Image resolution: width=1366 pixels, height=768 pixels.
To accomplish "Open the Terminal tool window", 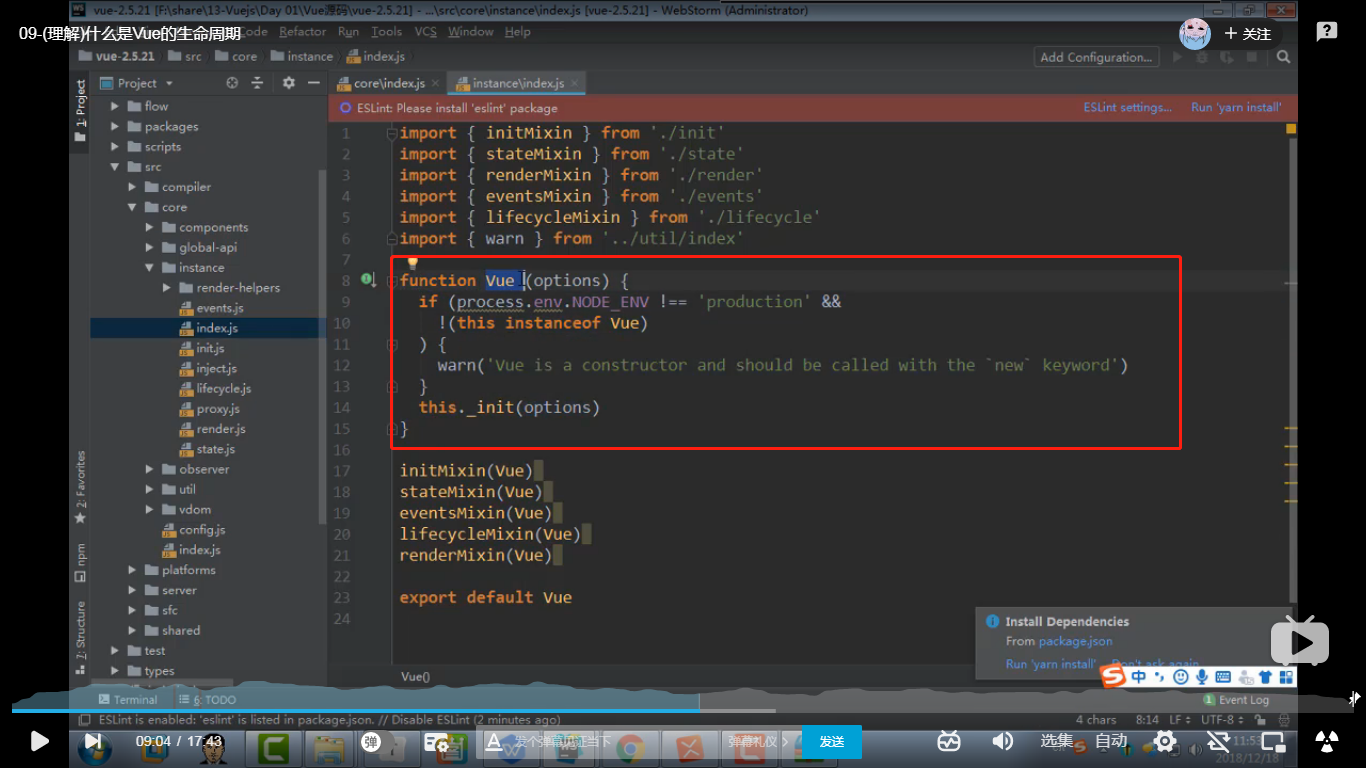I will coord(128,699).
